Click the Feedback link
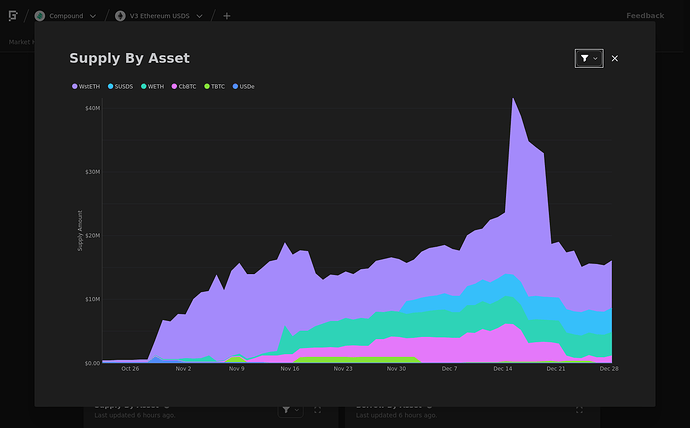This screenshot has height=428, width=690. pyautogui.click(x=645, y=16)
